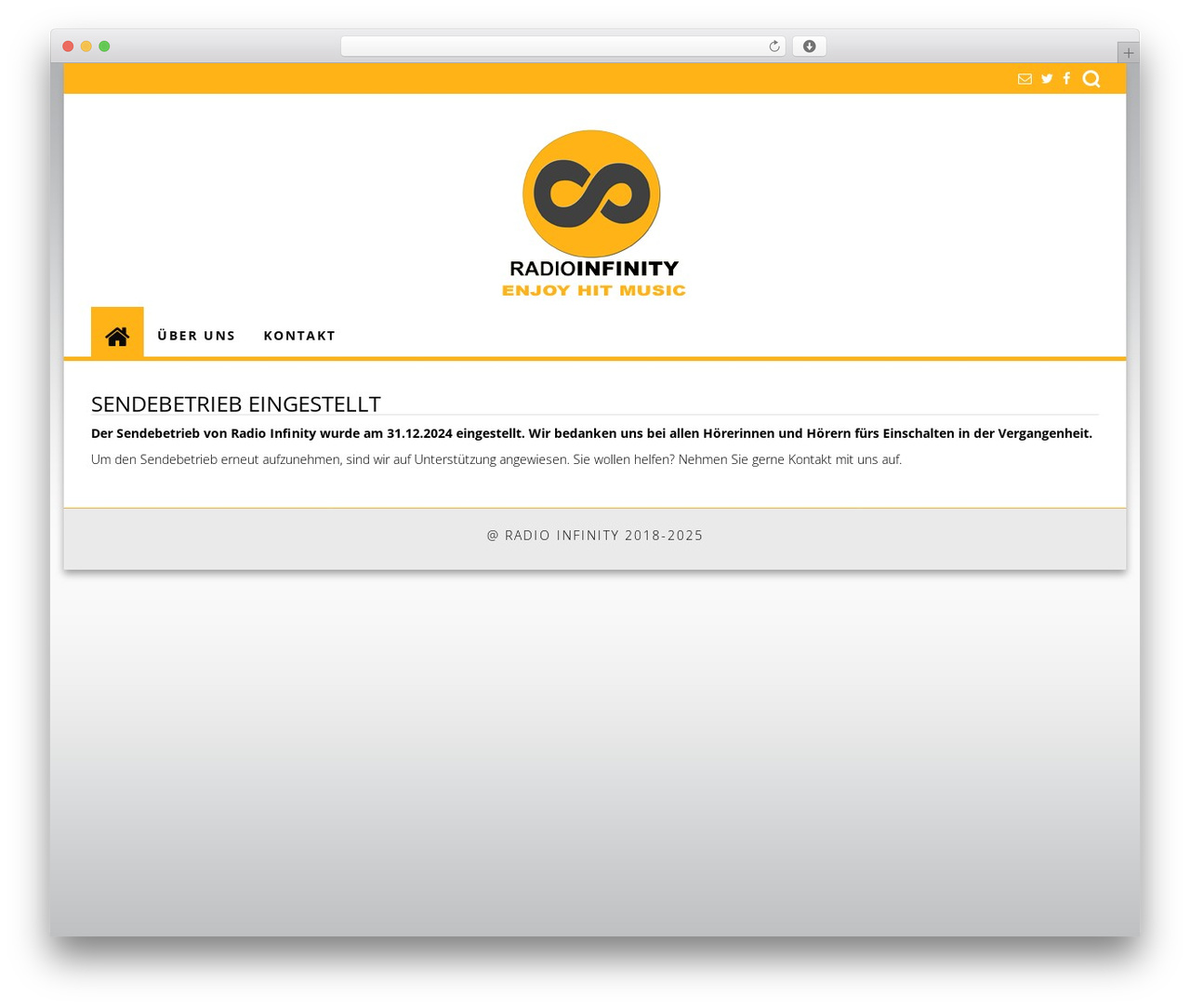The image size is (1190, 1008).
Task: Click the email envelope icon
Action: 1025,79
